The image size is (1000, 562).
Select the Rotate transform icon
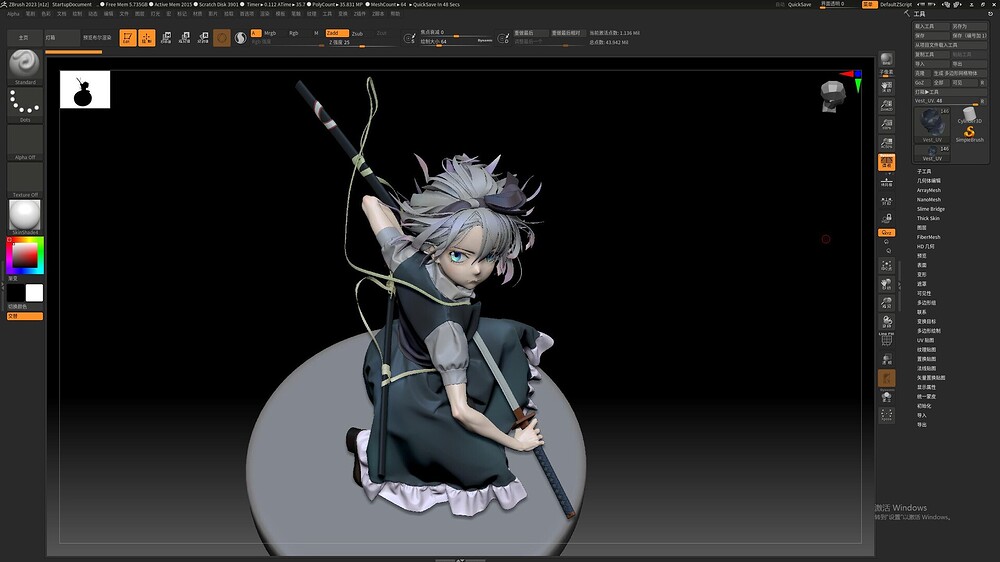pos(203,38)
